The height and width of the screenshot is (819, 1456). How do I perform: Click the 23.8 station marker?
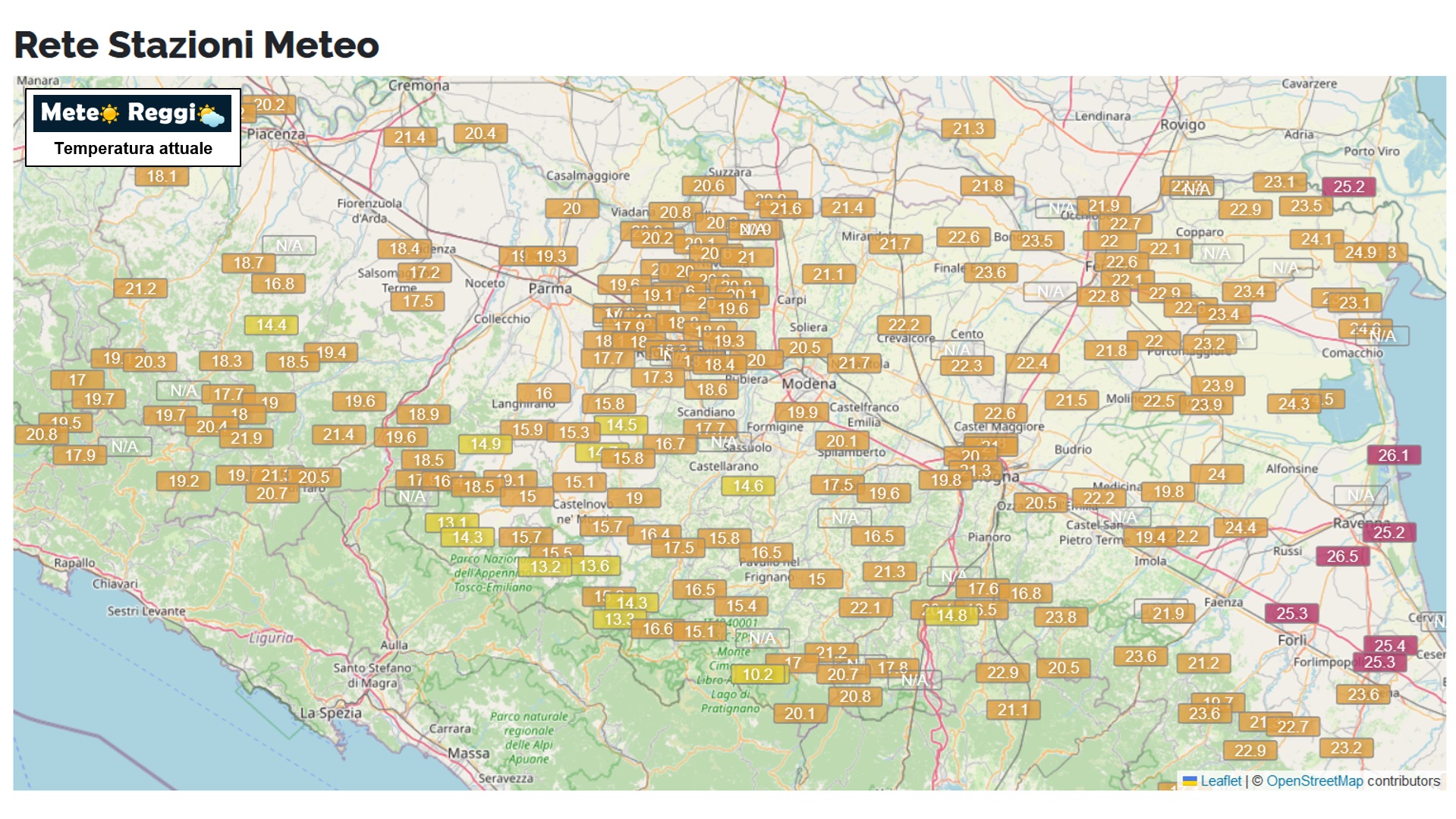pos(1060,617)
